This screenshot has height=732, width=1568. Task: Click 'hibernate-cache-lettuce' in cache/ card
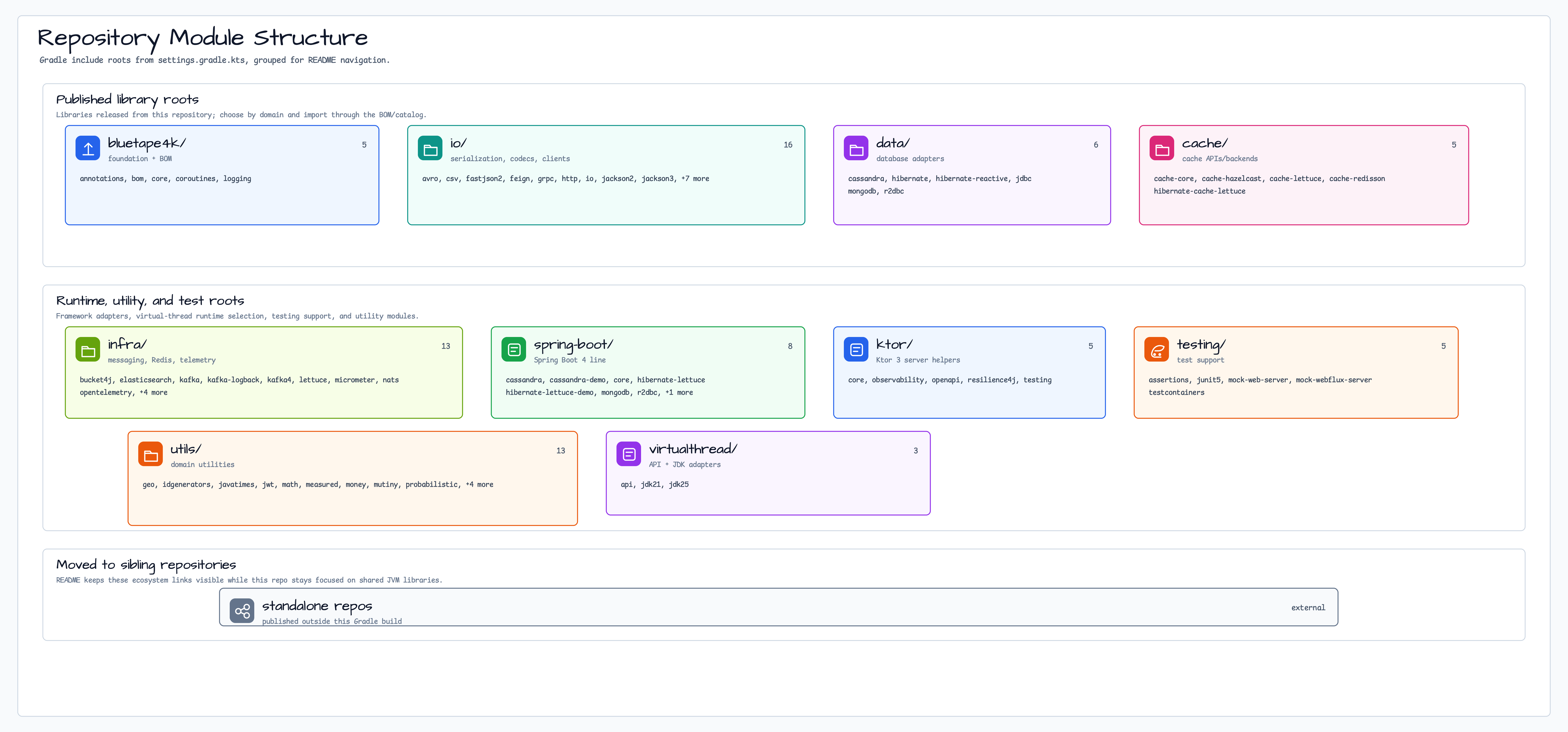1199,191
